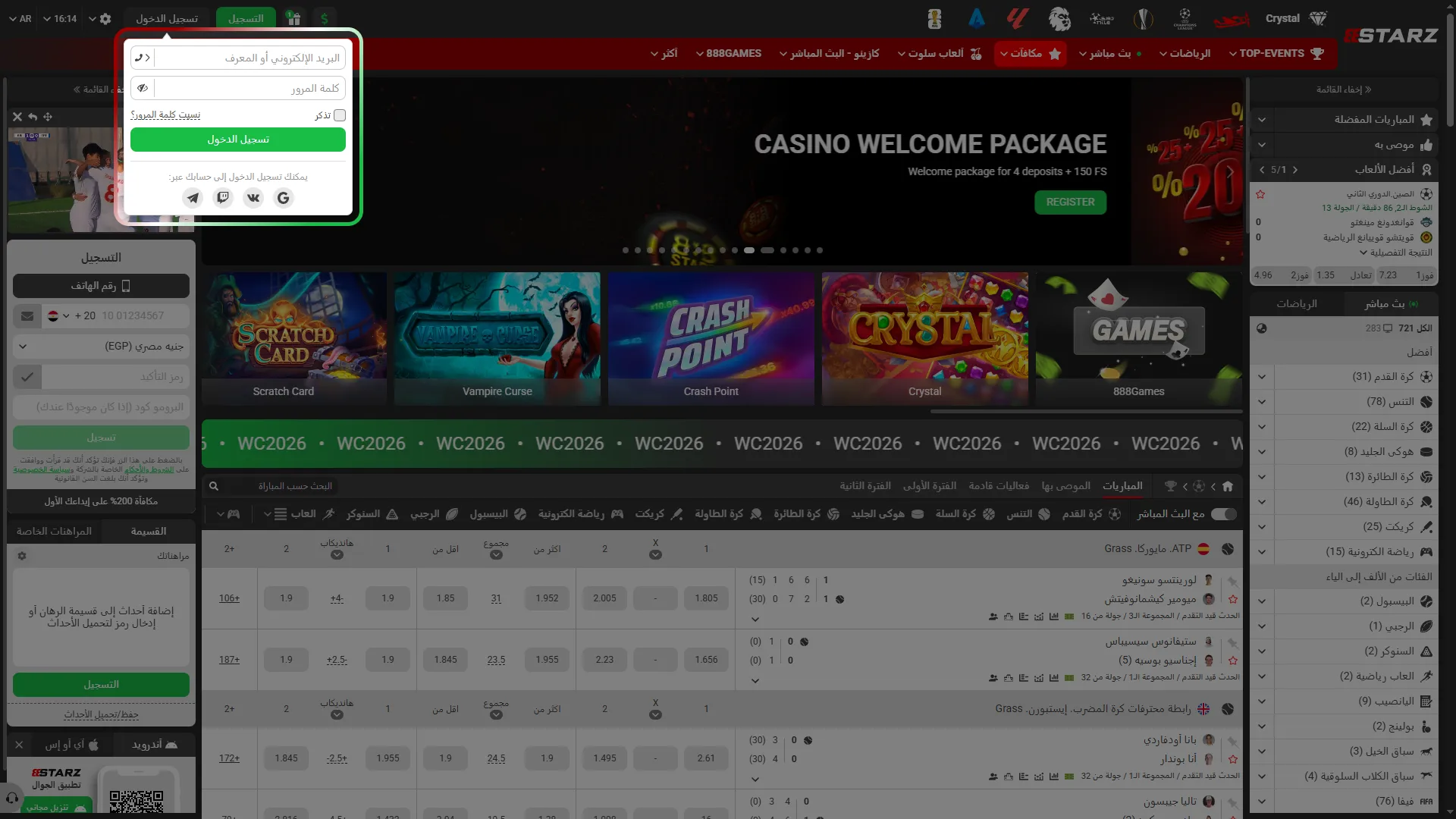Click the email registration envelope icon
This screenshot has width=1456, height=819.
click(x=27, y=316)
